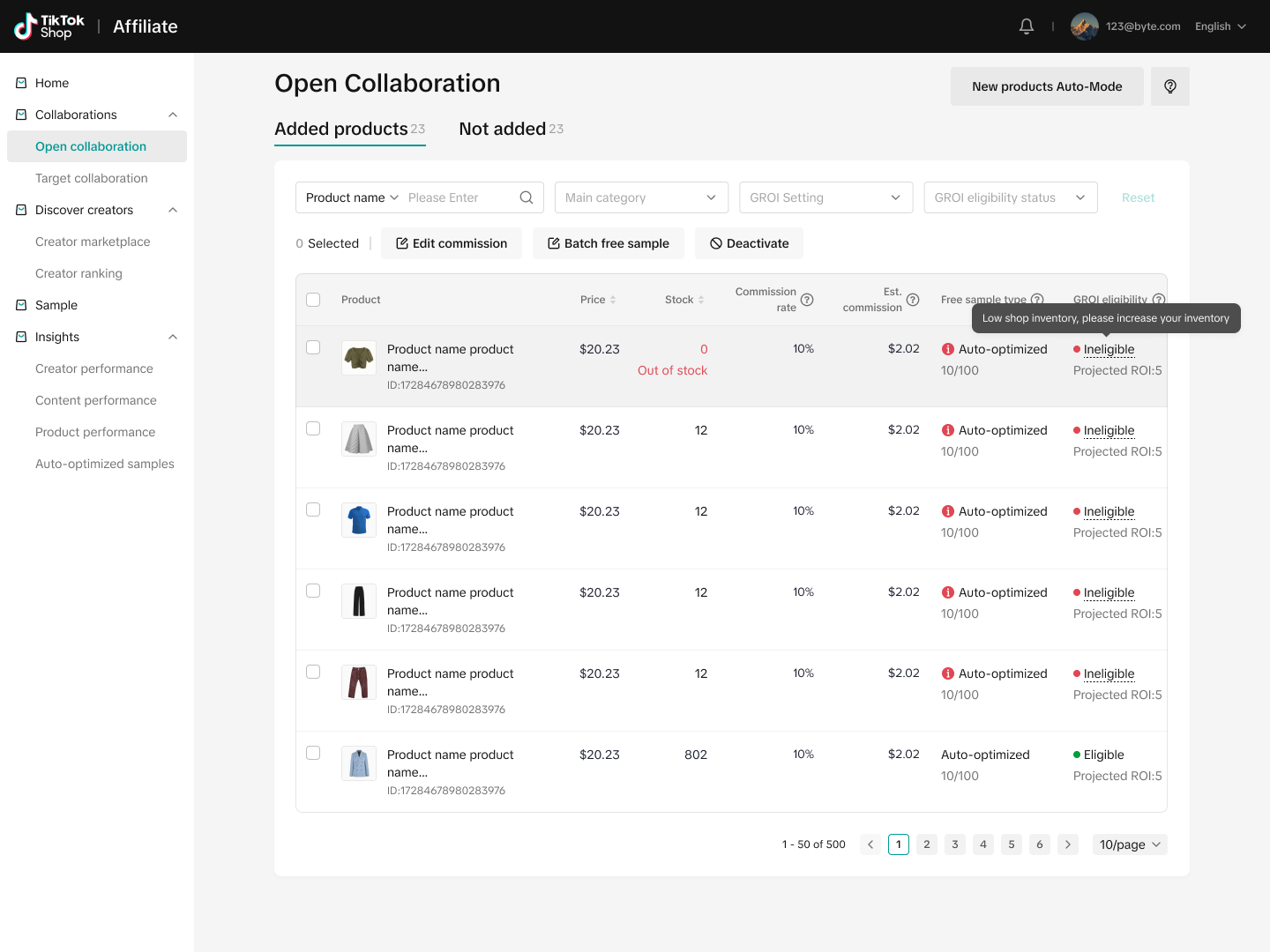Select the checkbox for the 802-stock product

(x=313, y=753)
